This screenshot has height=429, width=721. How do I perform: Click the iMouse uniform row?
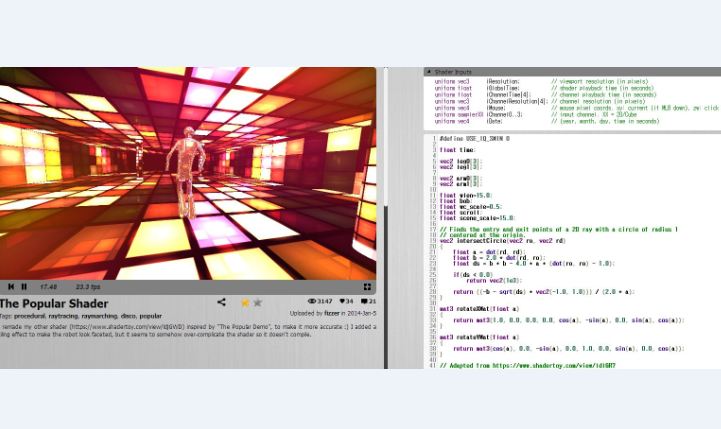[x=577, y=108]
